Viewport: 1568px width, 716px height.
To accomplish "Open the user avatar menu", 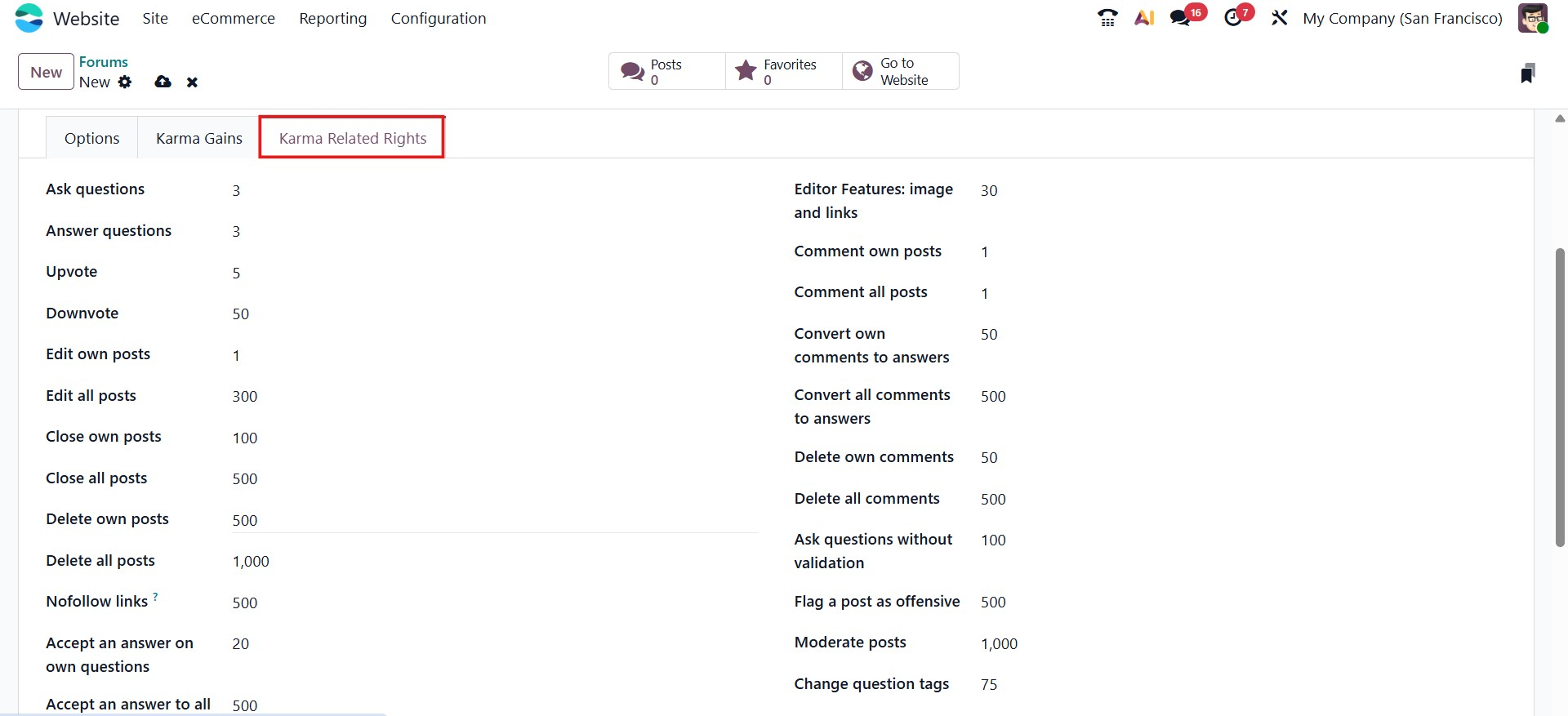I will (x=1533, y=18).
